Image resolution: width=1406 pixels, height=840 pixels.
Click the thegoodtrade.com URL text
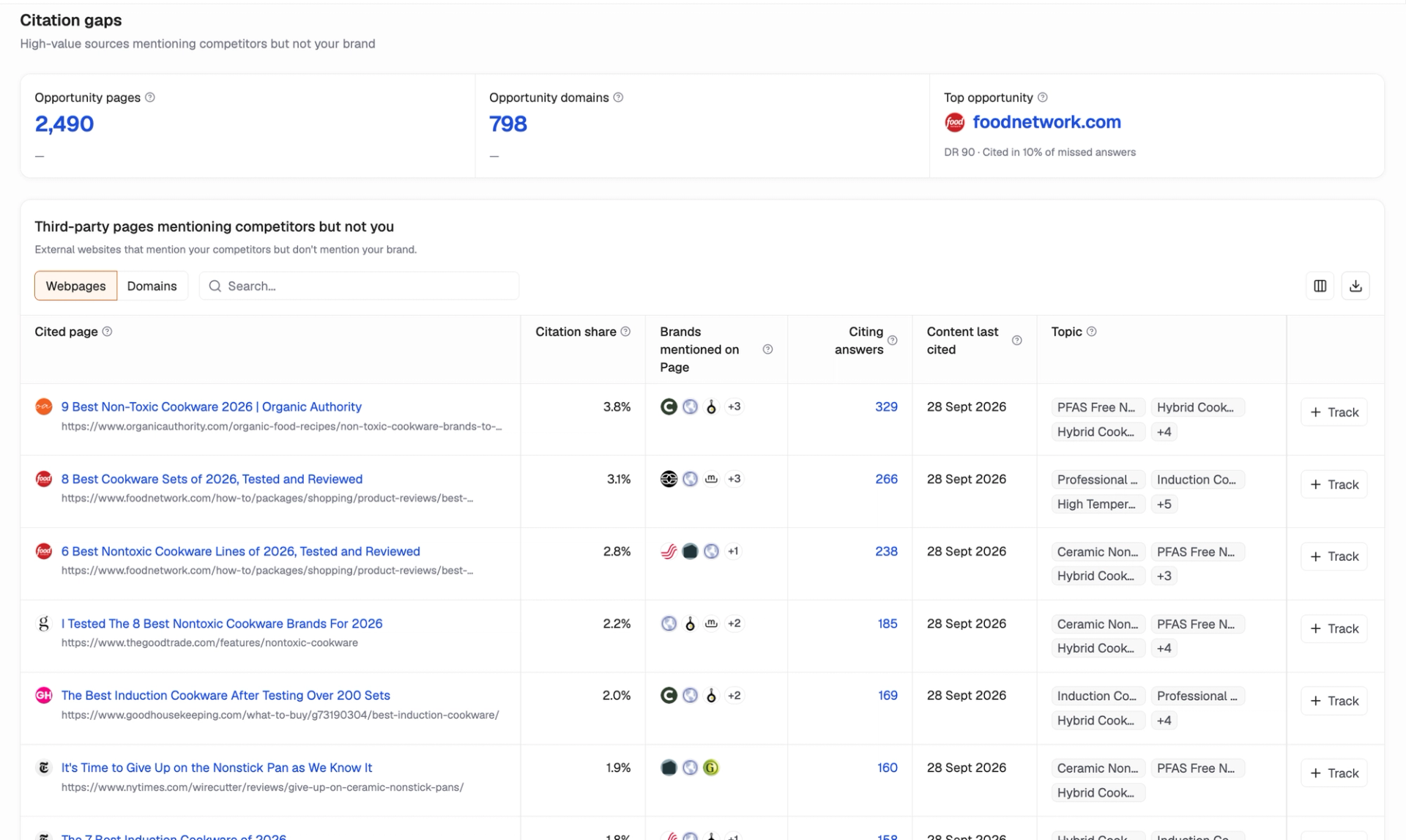209,642
